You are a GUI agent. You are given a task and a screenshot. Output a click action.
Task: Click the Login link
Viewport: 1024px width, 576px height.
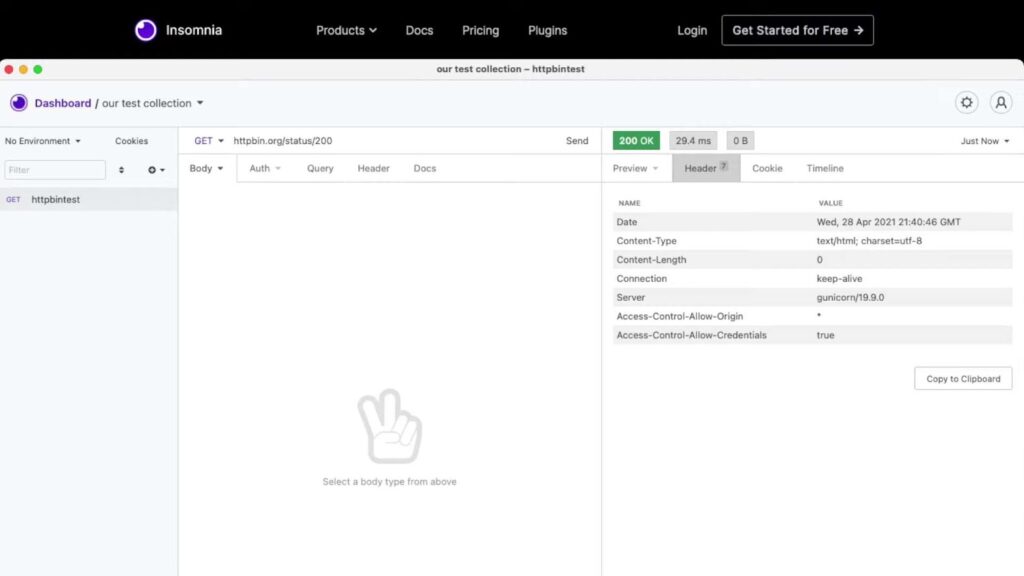coord(692,30)
